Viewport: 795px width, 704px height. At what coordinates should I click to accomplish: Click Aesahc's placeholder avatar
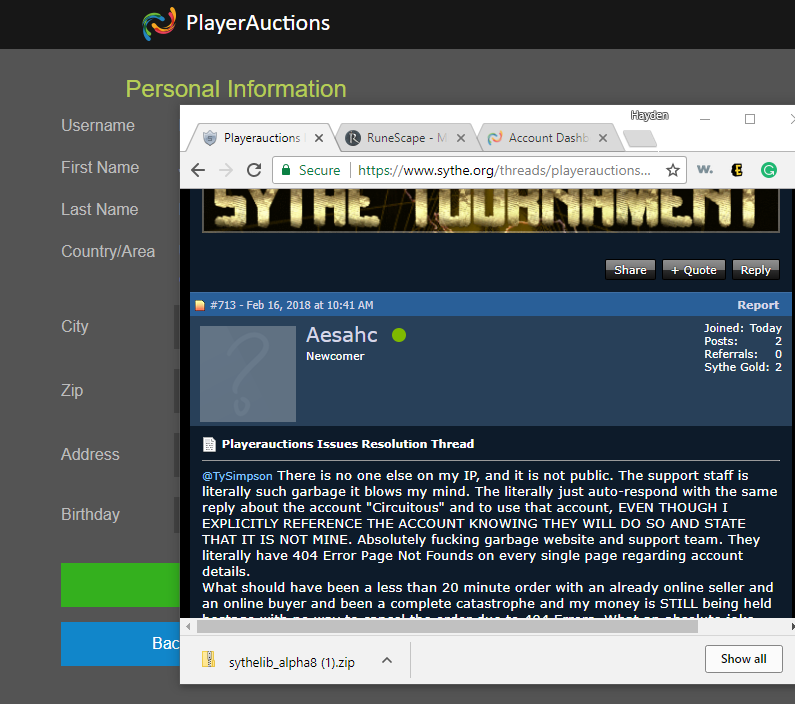coord(248,374)
